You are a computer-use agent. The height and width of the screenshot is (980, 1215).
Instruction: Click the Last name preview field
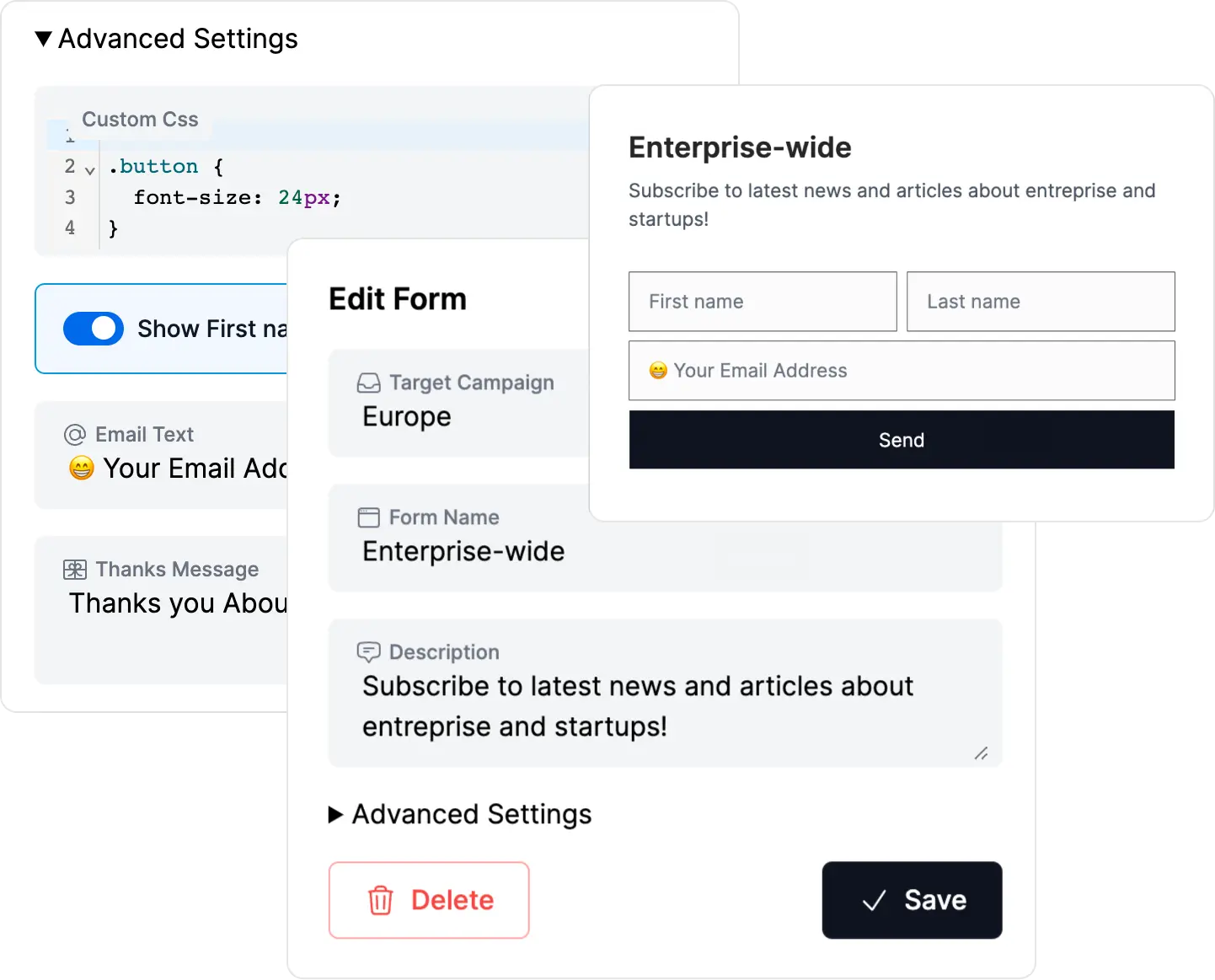(1041, 302)
